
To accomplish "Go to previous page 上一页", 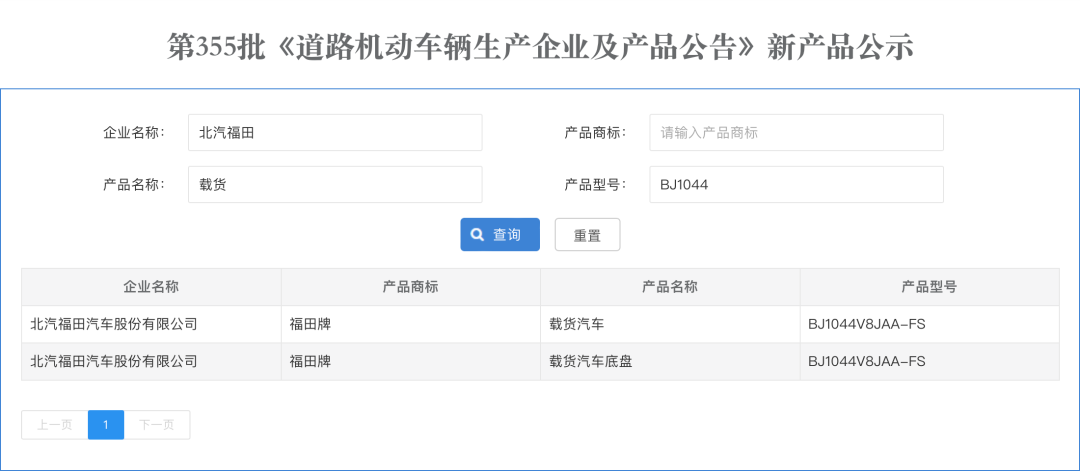I will click(x=54, y=425).
